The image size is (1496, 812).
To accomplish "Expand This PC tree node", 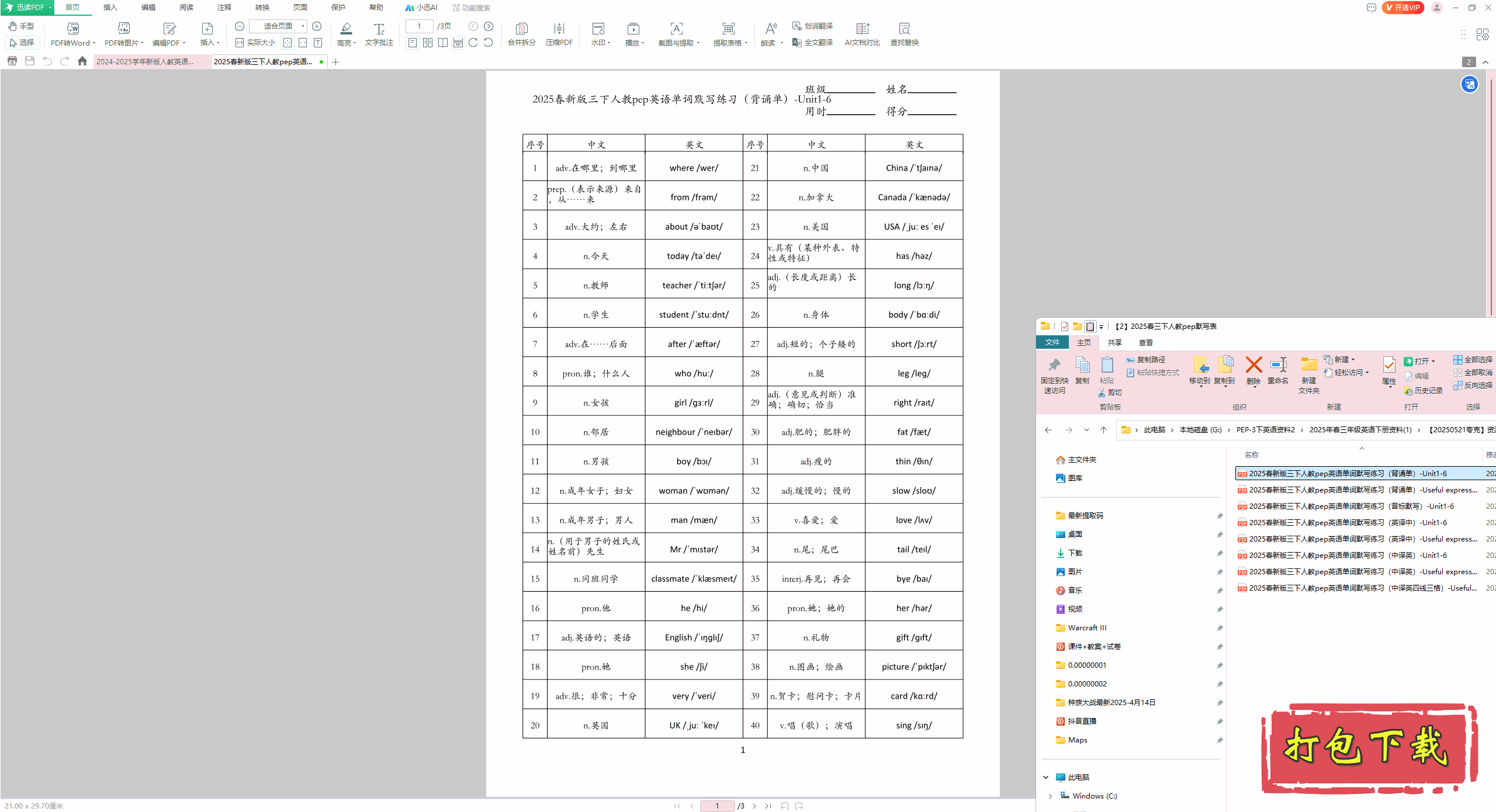I will [1046, 778].
